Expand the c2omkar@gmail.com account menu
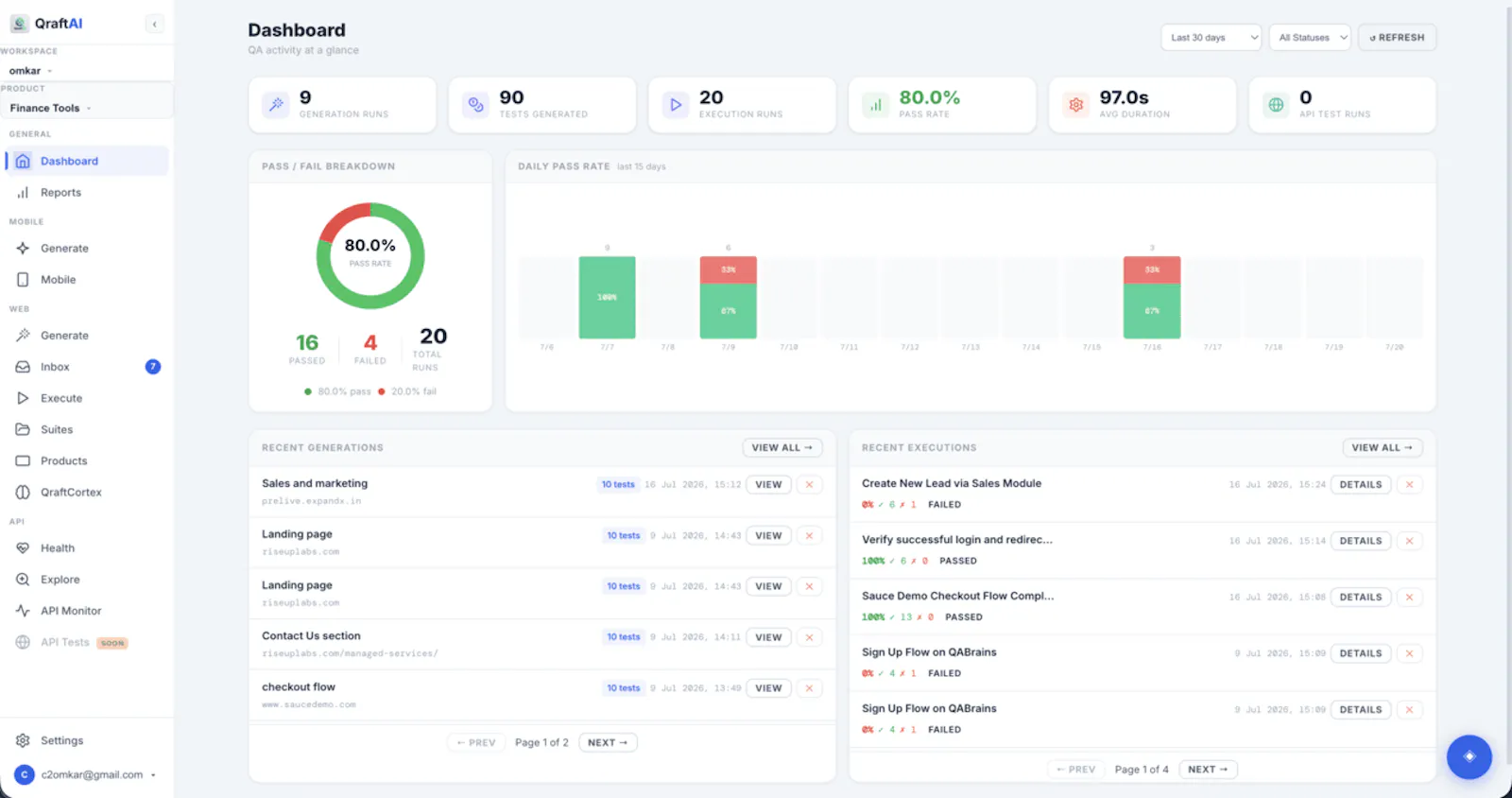Image resolution: width=1512 pixels, height=798 pixels. click(85, 774)
